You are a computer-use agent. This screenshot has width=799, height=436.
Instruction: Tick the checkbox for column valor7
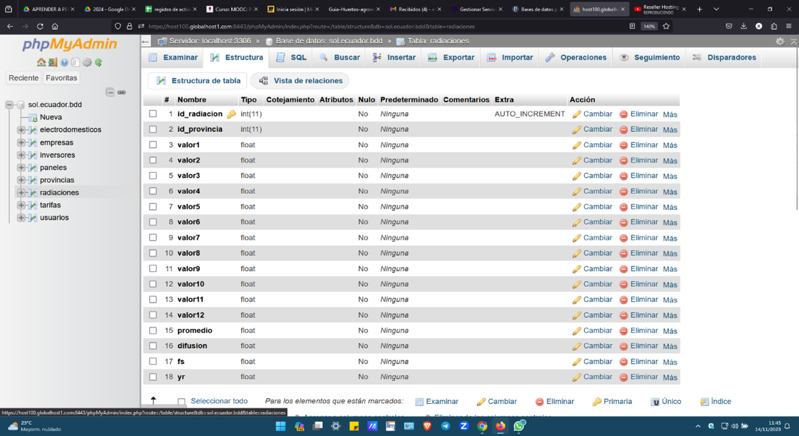[153, 238]
